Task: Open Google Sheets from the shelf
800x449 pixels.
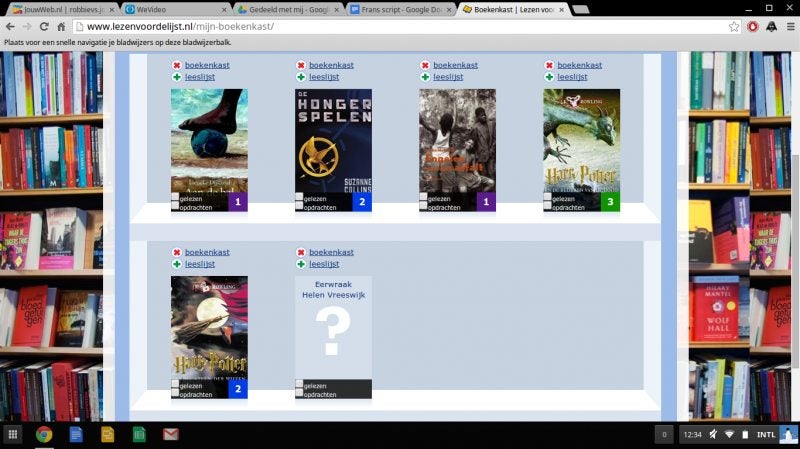Action: click(x=139, y=434)
